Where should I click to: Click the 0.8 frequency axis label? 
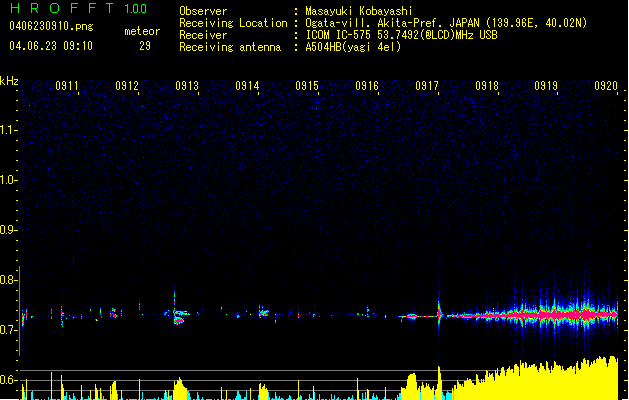tap(8, 280)
